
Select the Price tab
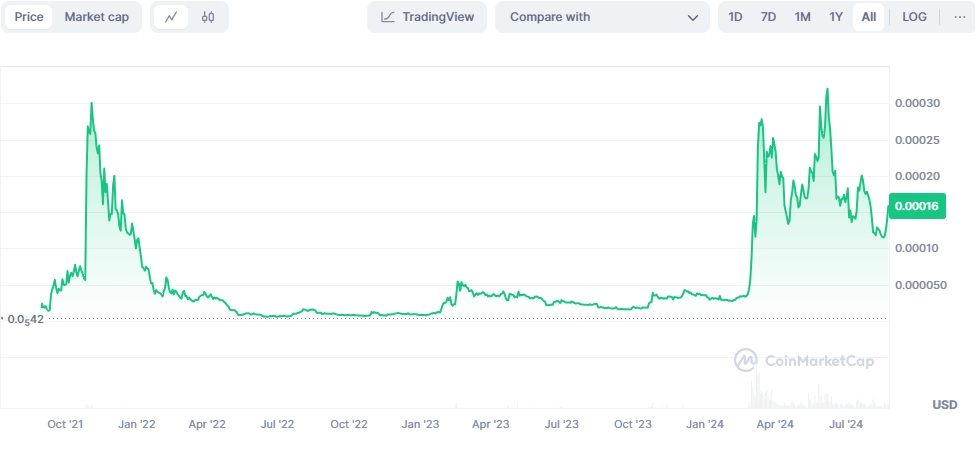tap(29, 17)
